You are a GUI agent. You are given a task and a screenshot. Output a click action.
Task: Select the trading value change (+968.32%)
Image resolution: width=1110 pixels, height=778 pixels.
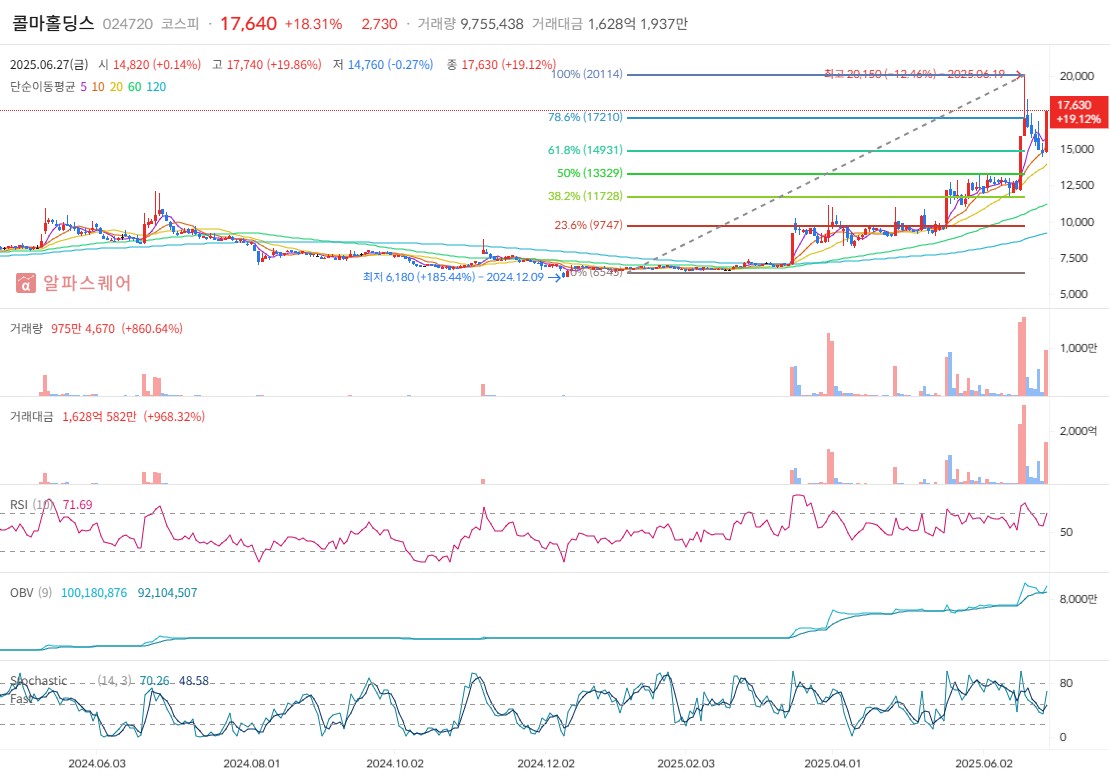pyautogui.click(x=174, y=417)
